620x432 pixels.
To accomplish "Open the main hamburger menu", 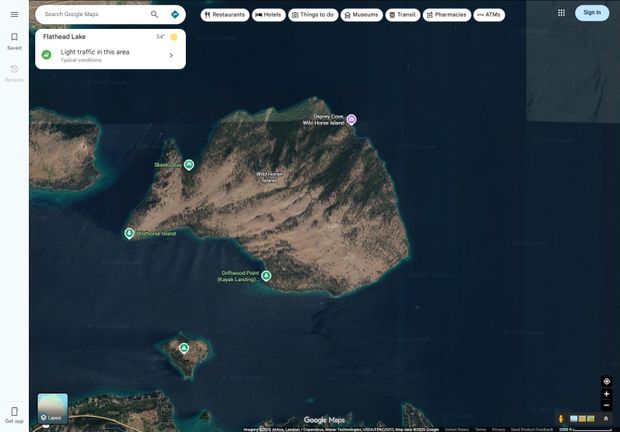I will coord(14,15).
